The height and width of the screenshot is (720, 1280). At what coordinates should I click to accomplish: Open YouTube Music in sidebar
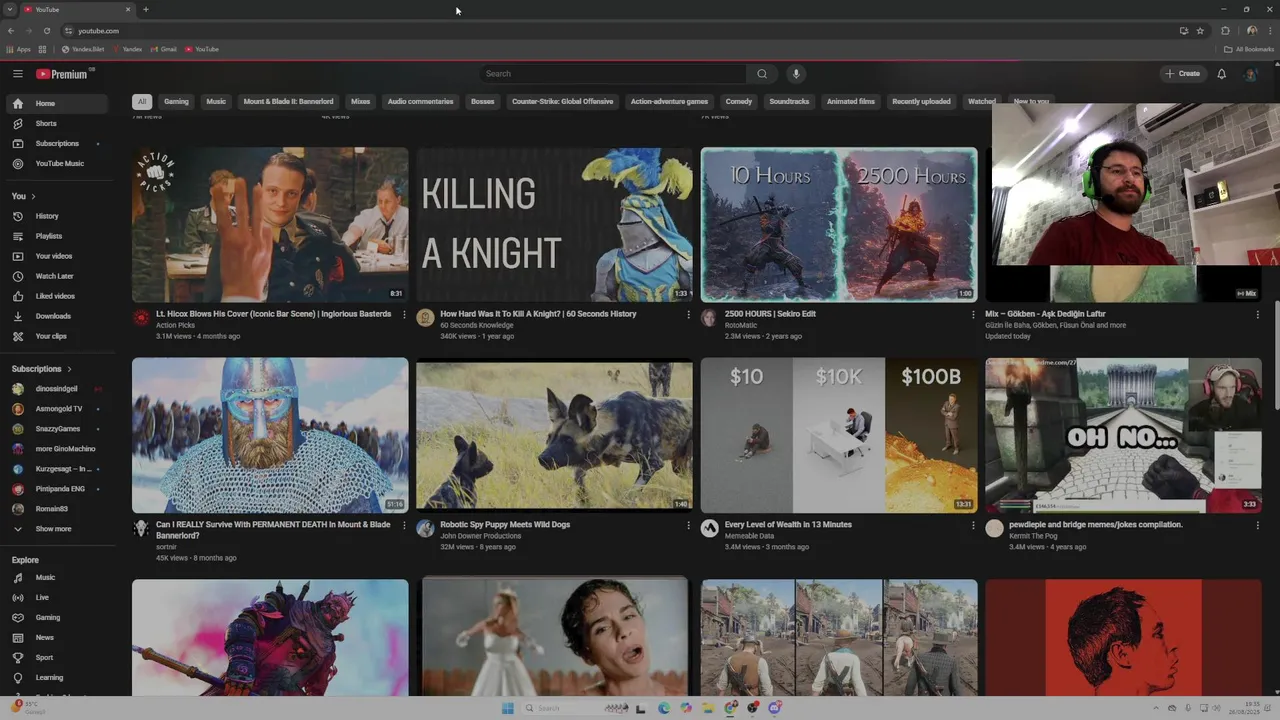pos(56,163)
